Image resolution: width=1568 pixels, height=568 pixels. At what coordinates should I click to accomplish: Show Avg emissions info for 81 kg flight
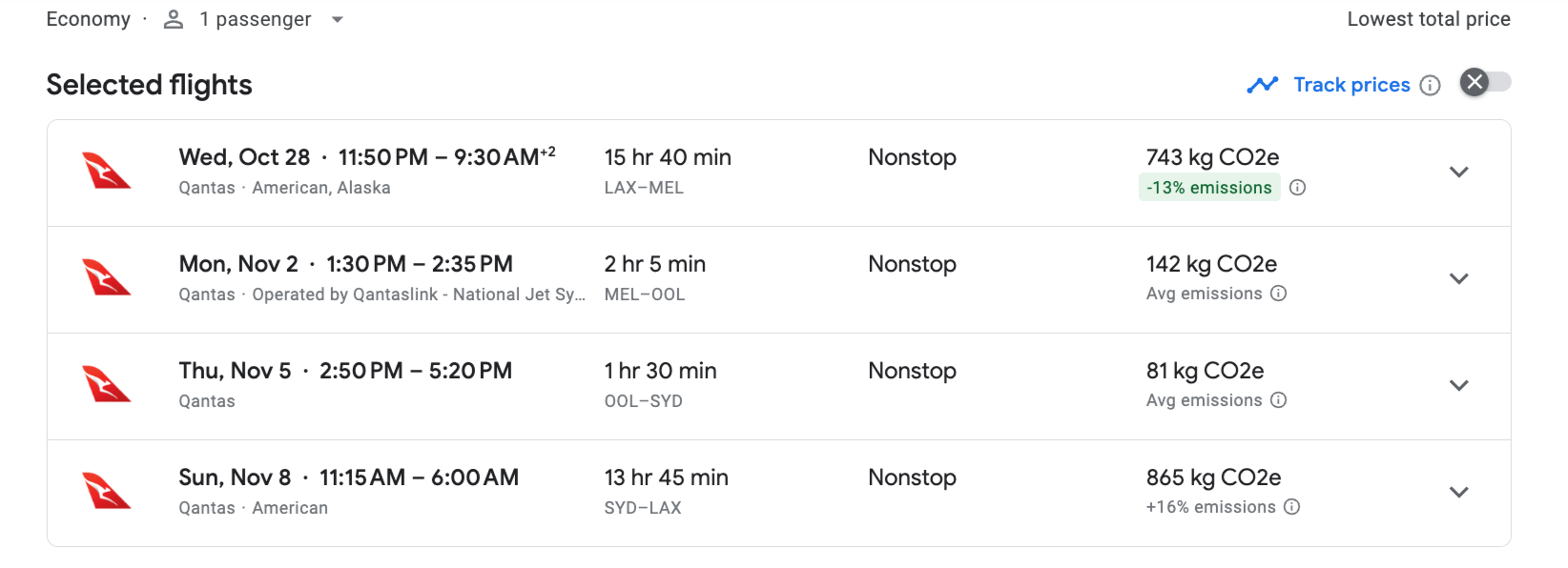(1279, 400)
